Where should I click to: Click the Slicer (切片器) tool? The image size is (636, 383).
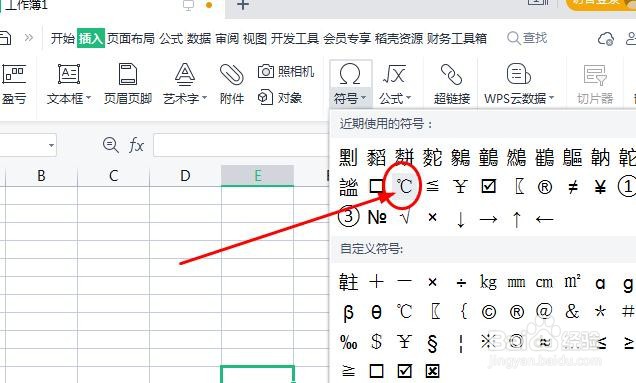pyautogui.click(x=595, y=84)
